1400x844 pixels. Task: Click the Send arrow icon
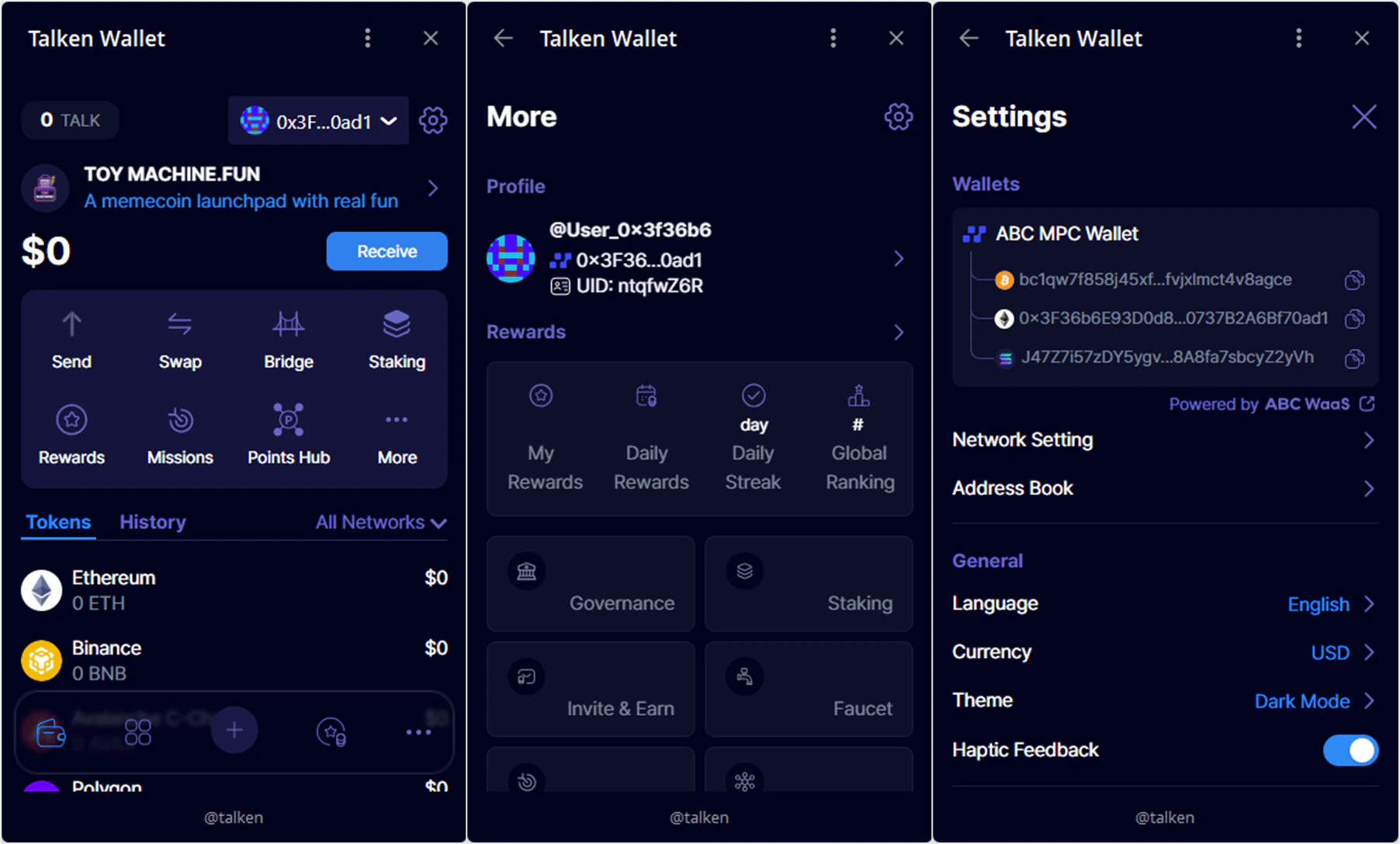tap(71, 324)
